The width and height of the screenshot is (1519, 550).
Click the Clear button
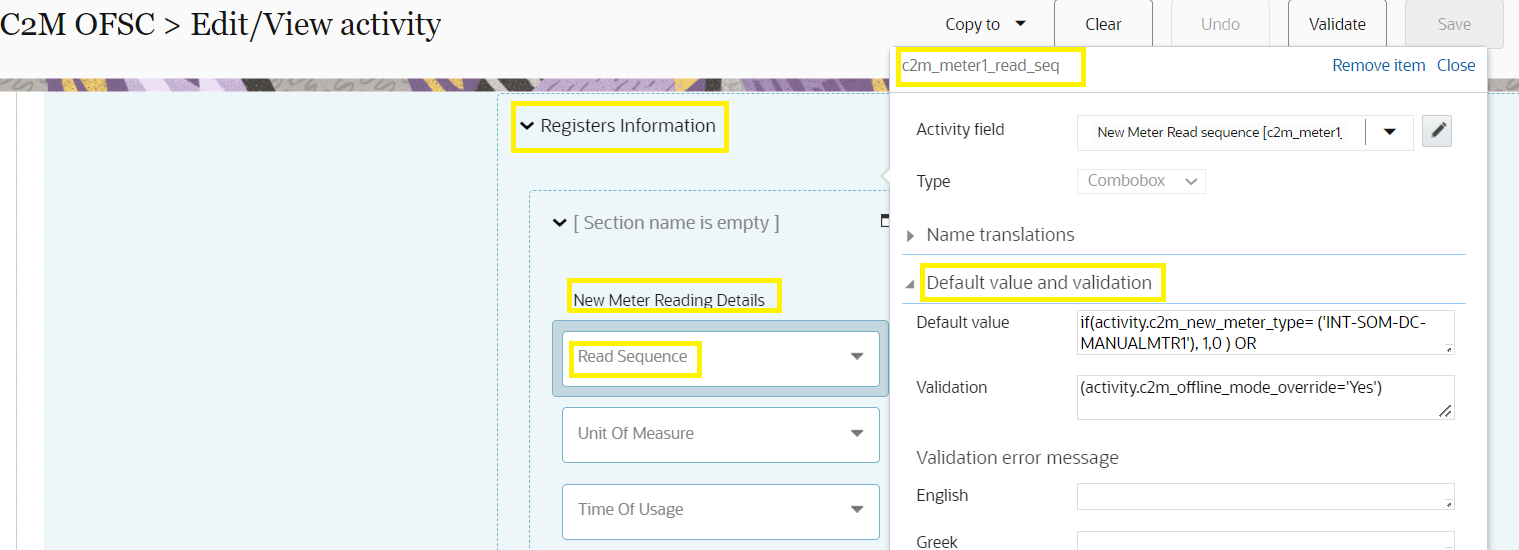[1103, 24]
